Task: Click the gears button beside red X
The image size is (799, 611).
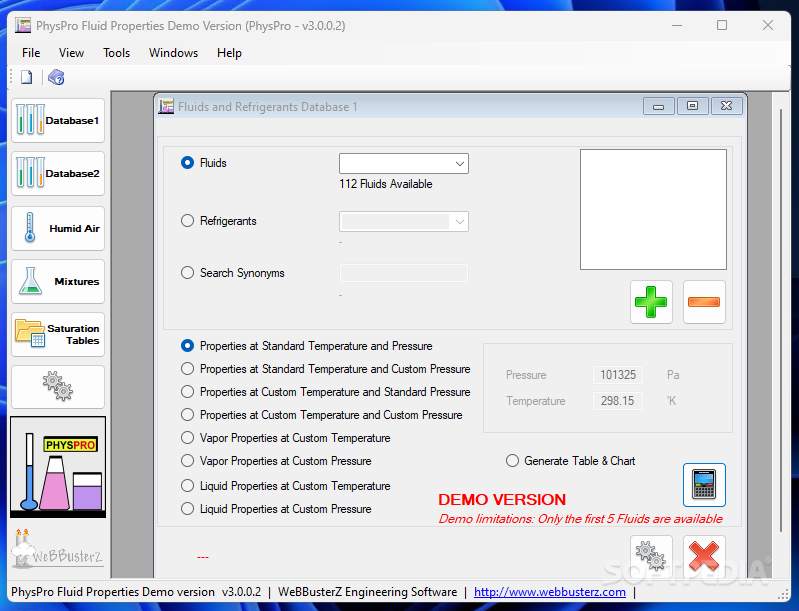Action: (651, 555)
